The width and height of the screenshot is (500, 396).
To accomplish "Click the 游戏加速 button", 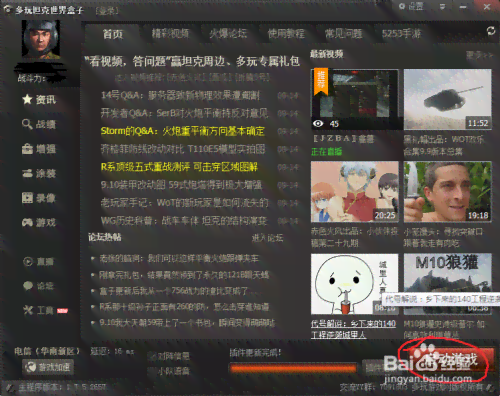I will click(48, 367).
